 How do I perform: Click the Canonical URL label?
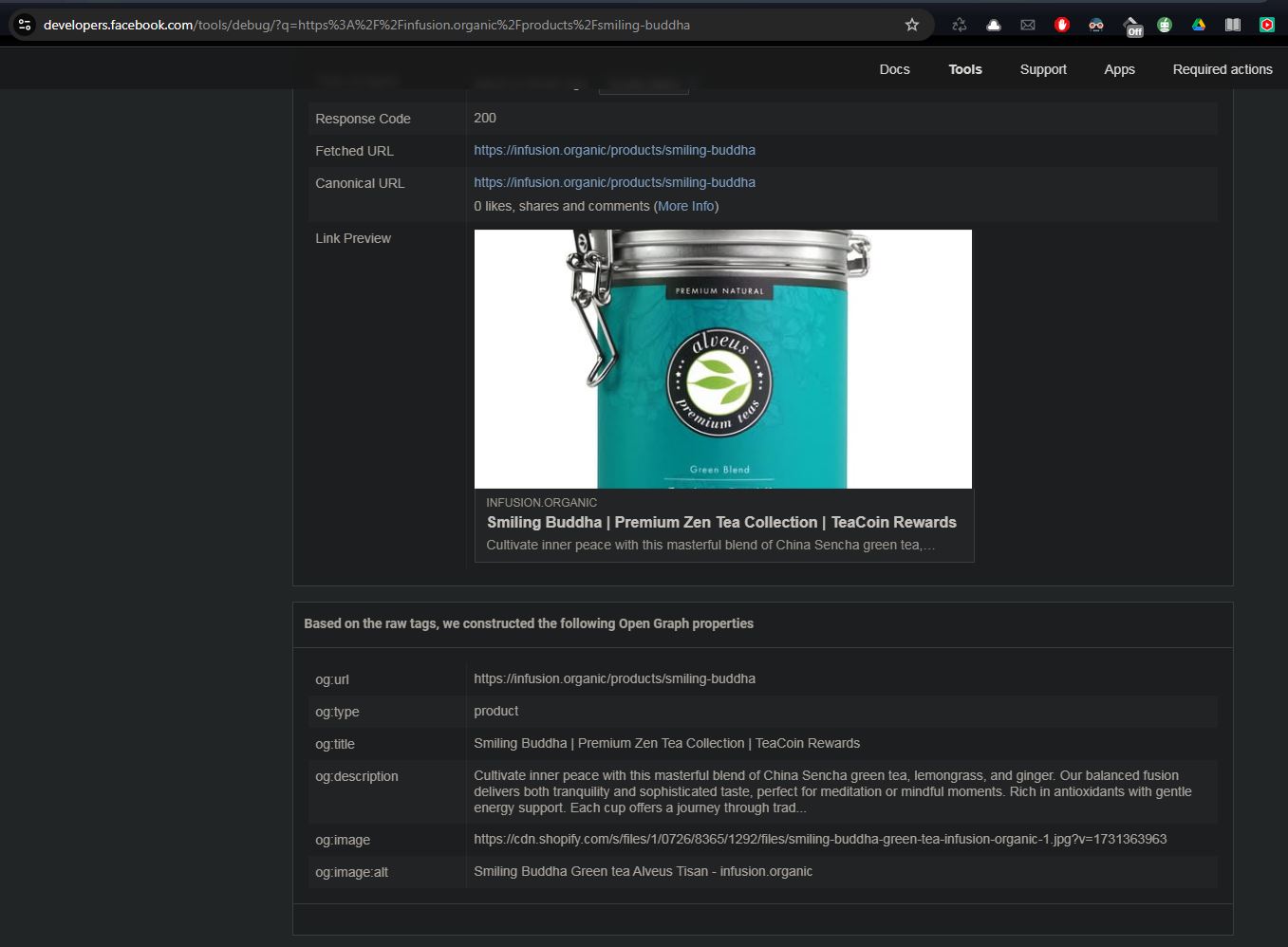[360, 183]
